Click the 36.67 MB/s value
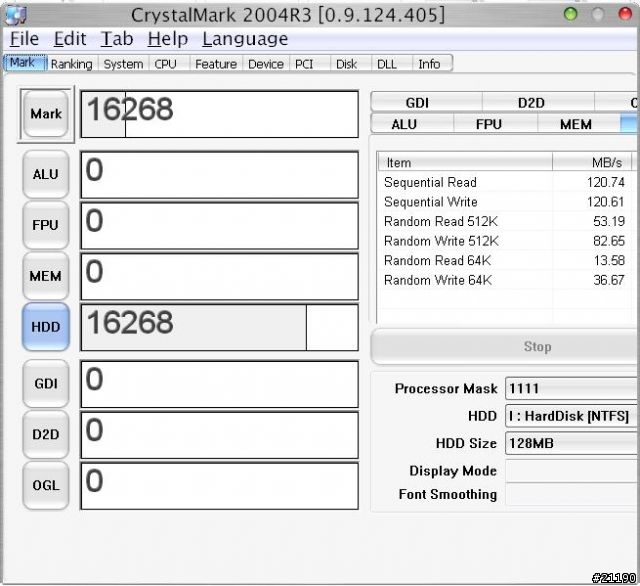Screen dimensions: 640x586 tap(609, 280)
